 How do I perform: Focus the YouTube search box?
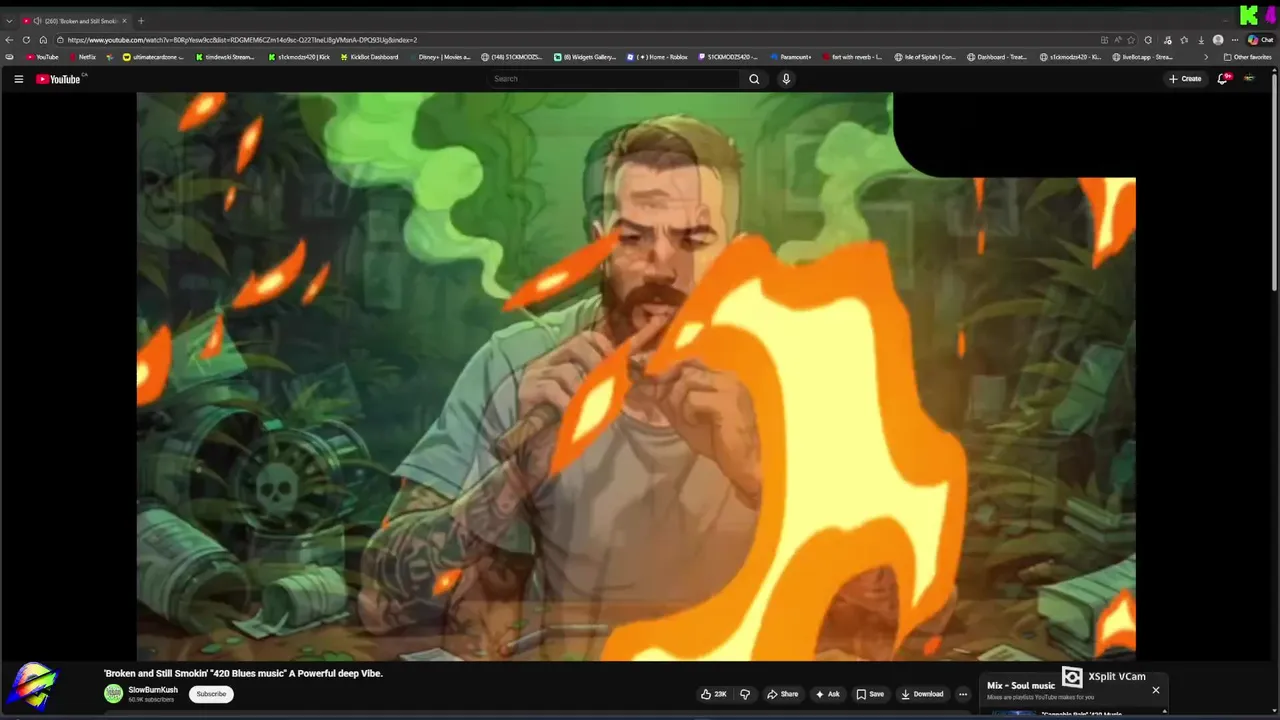point(614,79)
